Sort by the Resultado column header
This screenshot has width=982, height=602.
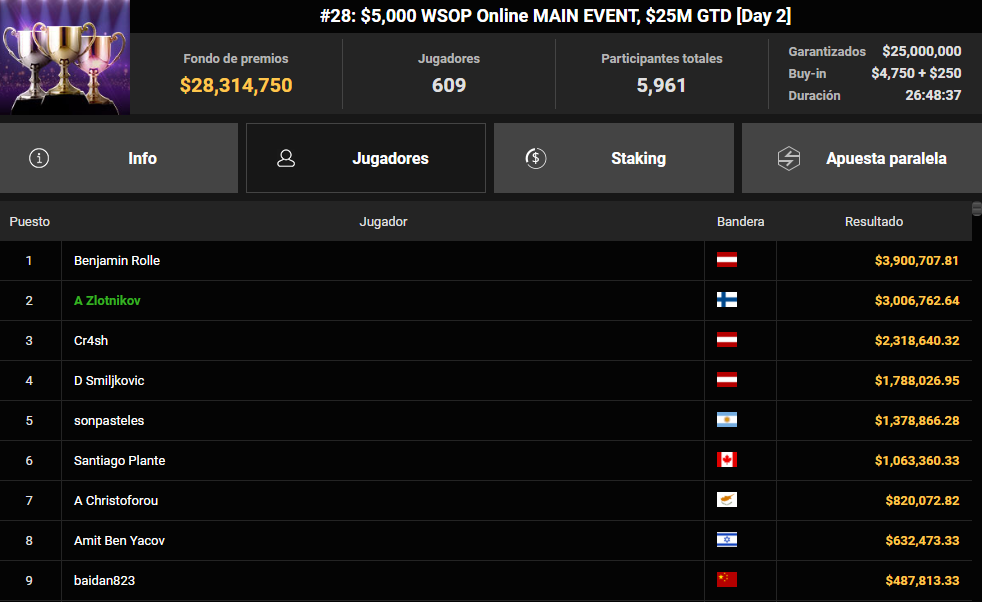873,221
